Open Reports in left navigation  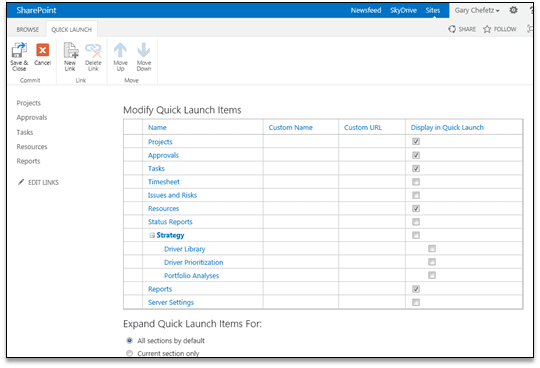tap(28, 161)
